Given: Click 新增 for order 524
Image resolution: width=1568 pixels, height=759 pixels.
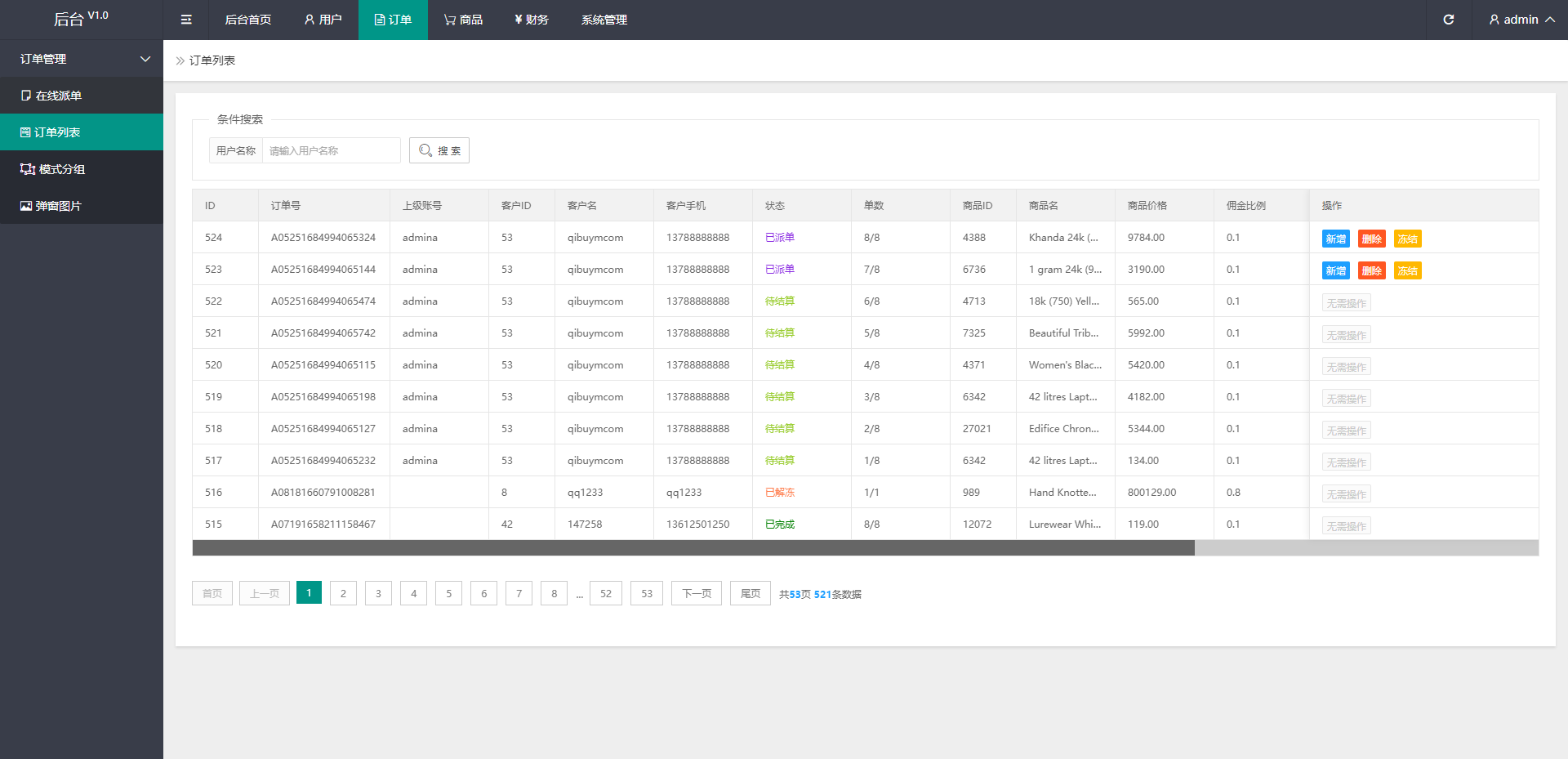Looking at the screenshot, I should [1335, 239].
